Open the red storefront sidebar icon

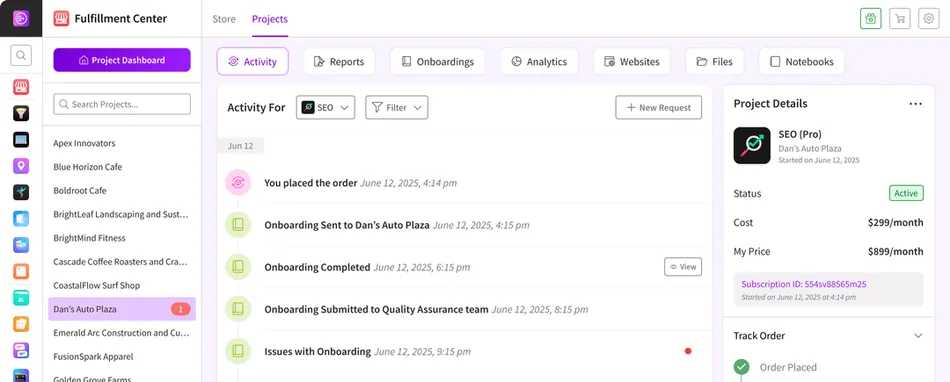tap(21, 87)
